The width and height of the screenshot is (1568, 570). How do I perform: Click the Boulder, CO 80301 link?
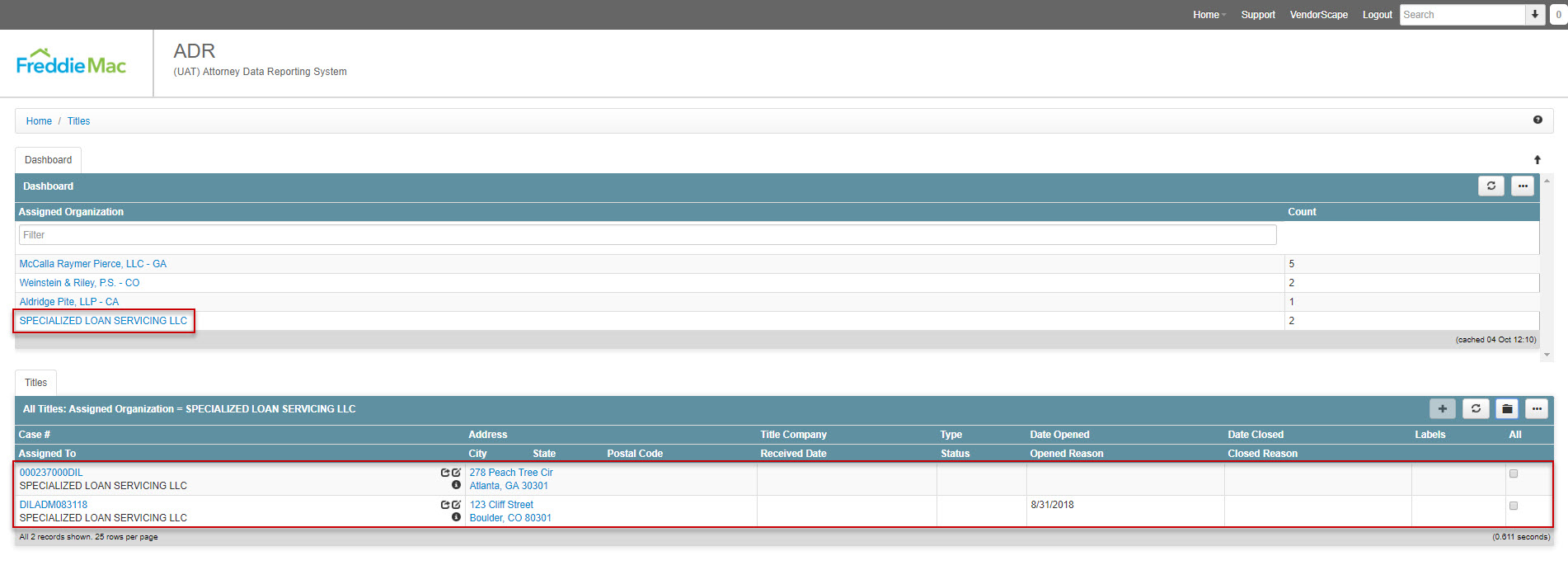click(510, 518)
